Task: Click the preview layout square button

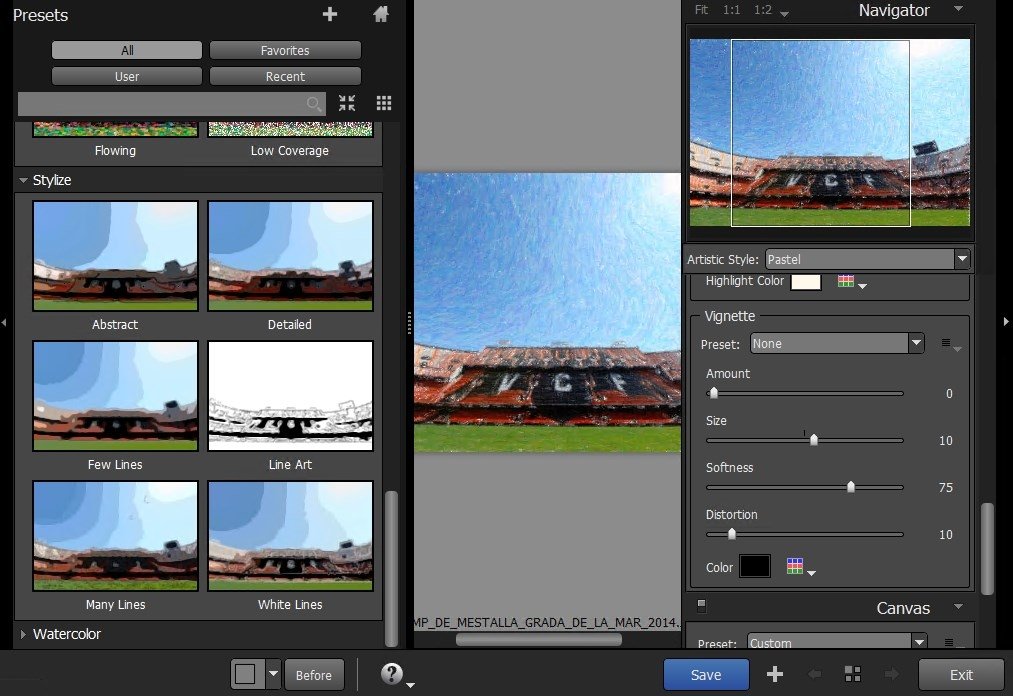Action: pyautogui.click(x=245, y=675)
